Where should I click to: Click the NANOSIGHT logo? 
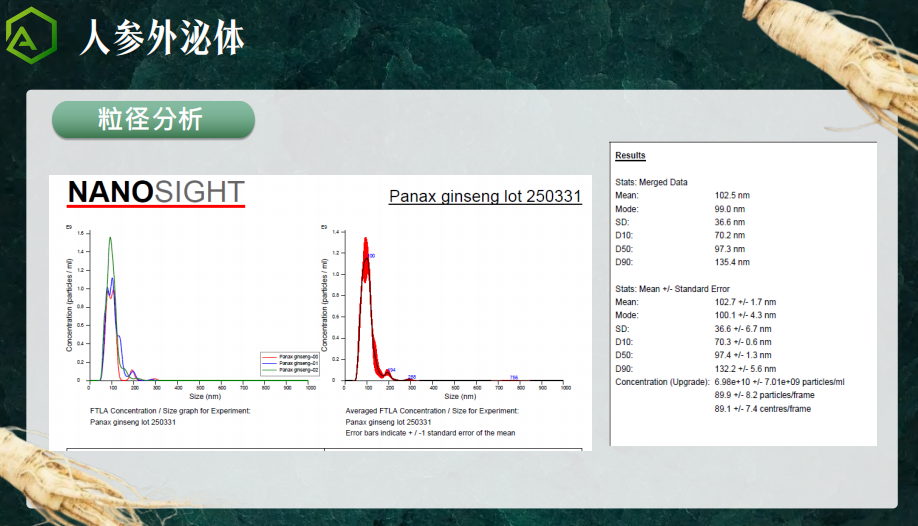pyautogui.click(x=156, y=193)
